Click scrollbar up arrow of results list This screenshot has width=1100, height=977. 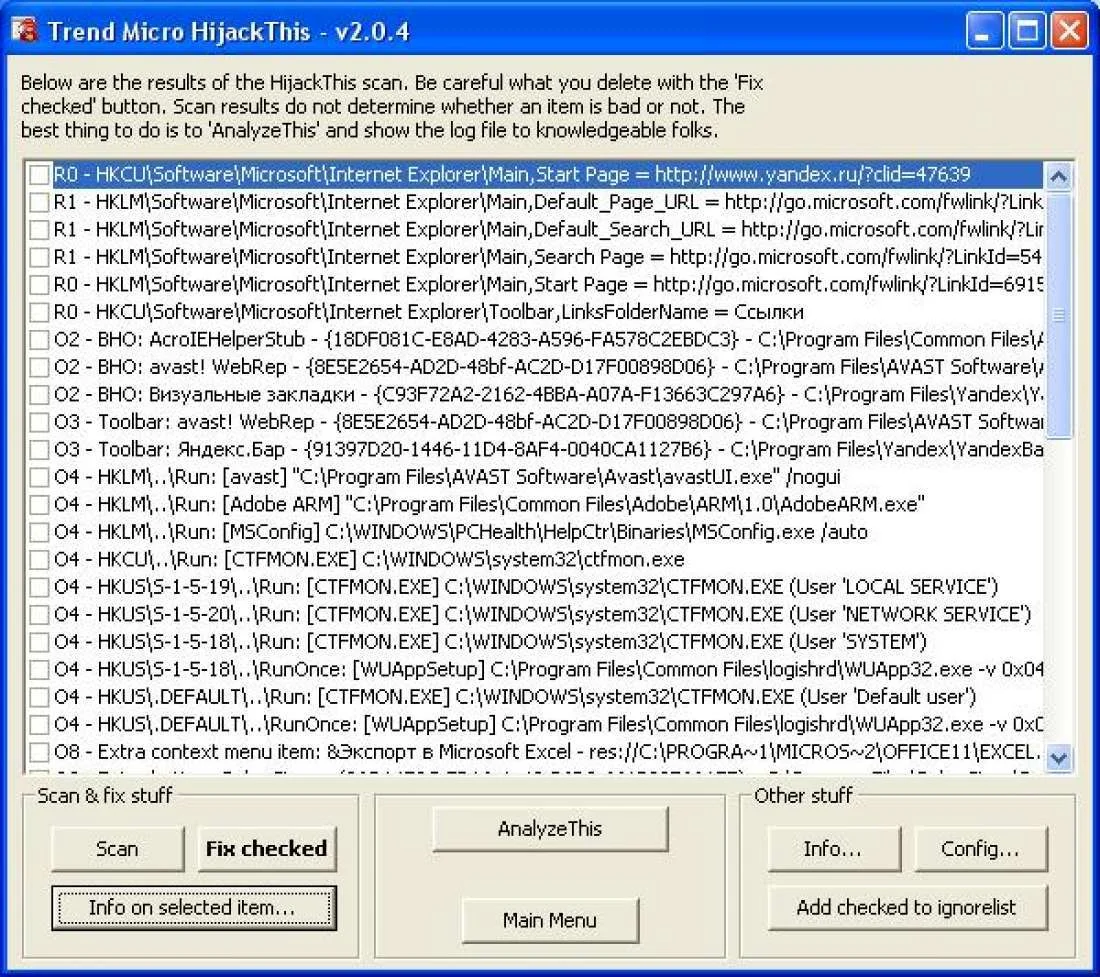tap(1059, 176)
